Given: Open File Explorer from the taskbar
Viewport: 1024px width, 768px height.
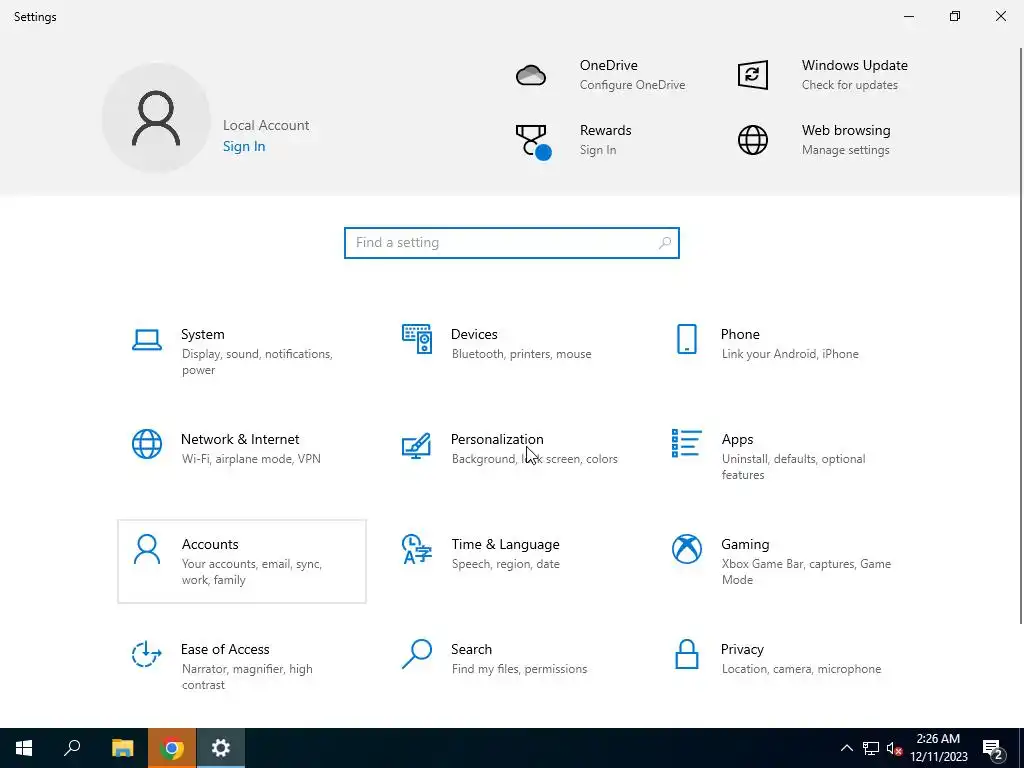Looking at the screenshot, I should 122,748.
